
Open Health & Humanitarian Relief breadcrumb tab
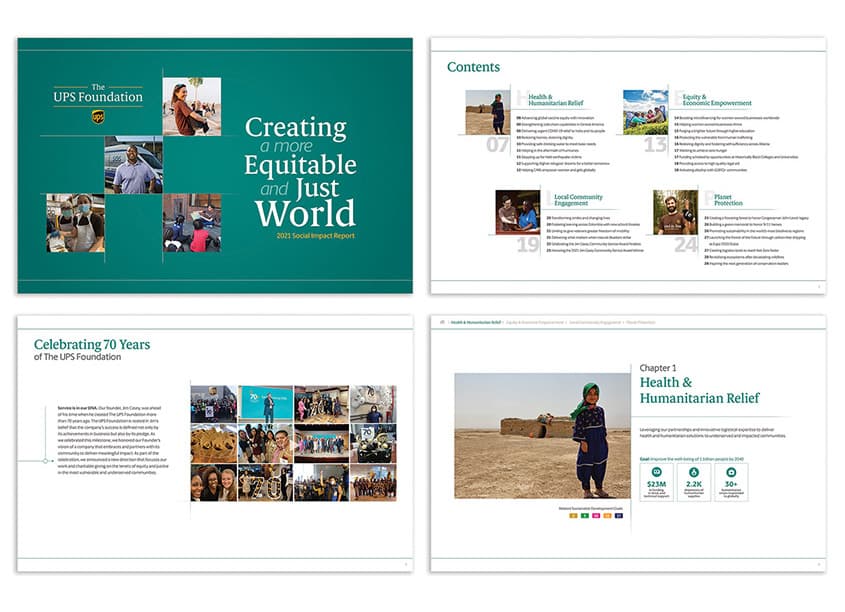tap(476, 322)
